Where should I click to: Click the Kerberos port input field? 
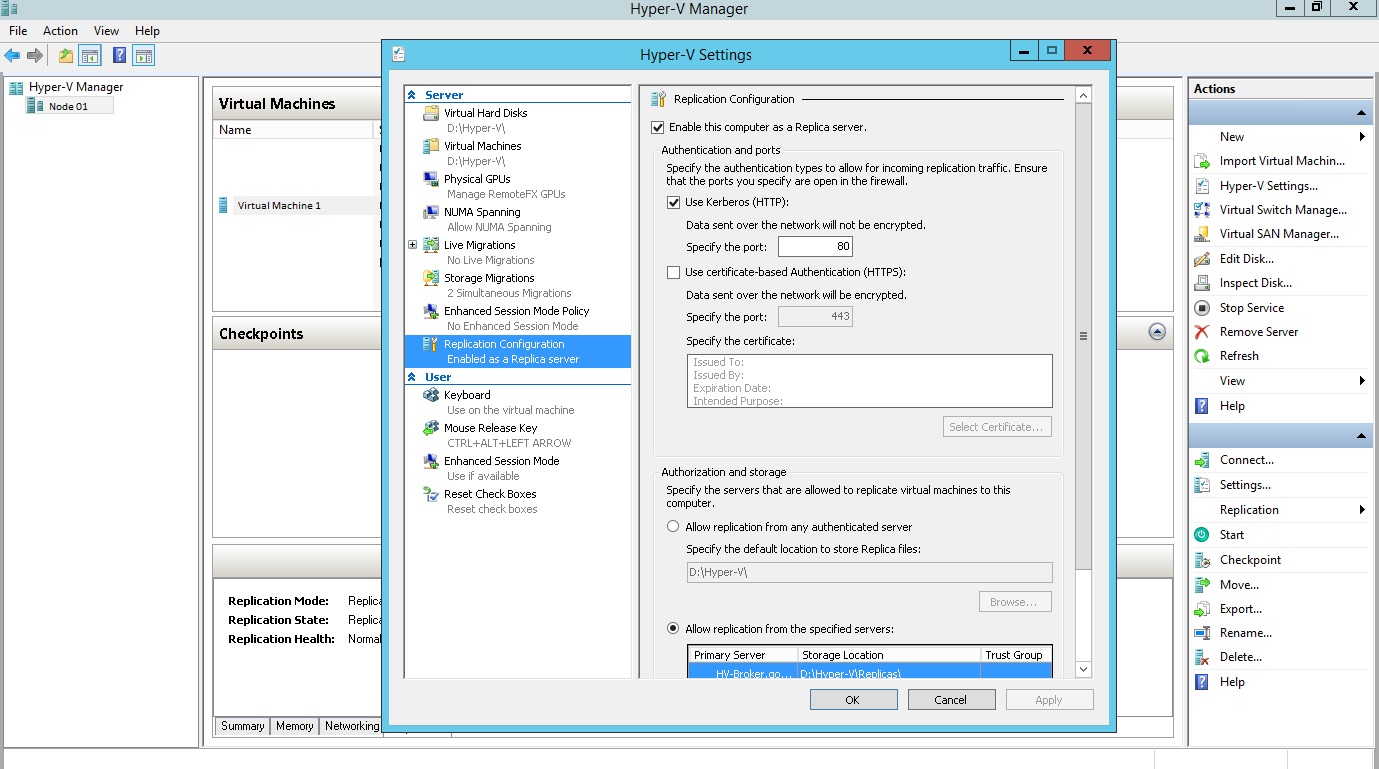[815, 246]
